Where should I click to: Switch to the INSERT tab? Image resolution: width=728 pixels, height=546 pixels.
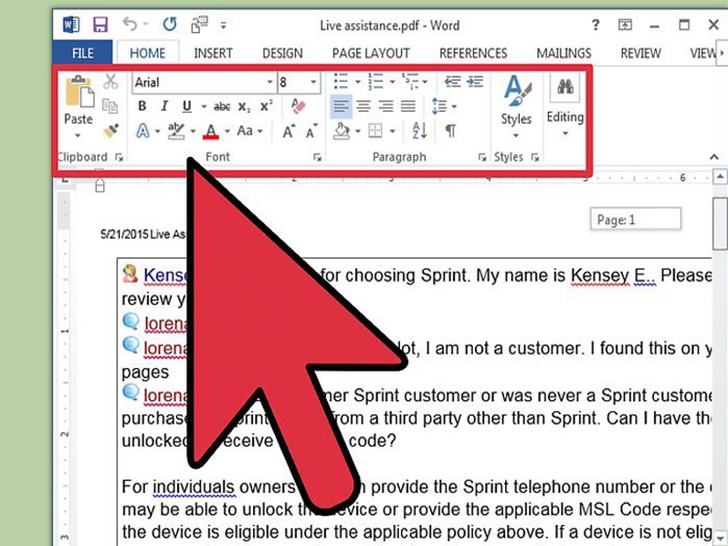213,53
